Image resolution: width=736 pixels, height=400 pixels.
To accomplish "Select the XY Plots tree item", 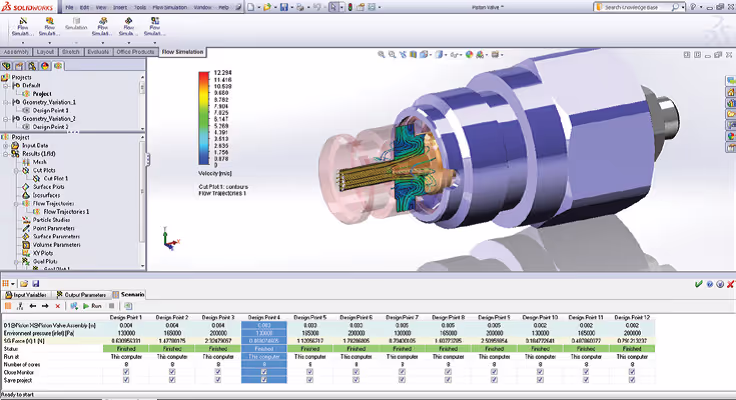I will (43, 253).
